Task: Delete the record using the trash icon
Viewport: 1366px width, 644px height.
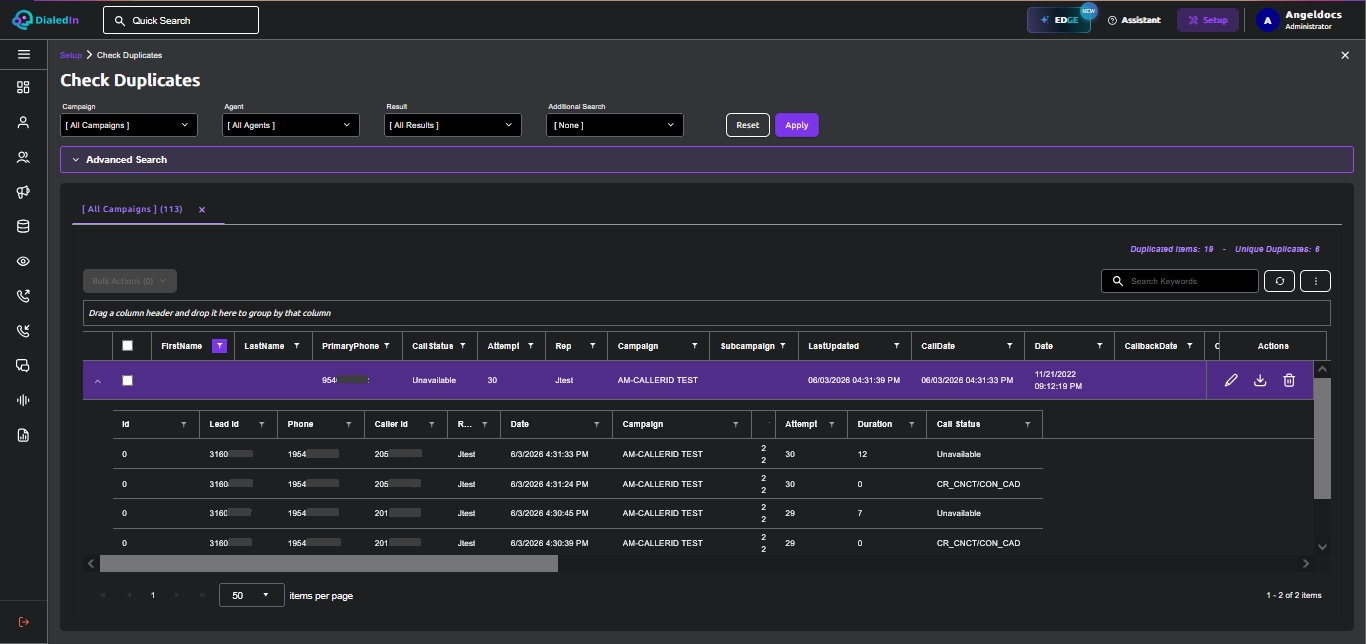Action: coord(1289,380)
